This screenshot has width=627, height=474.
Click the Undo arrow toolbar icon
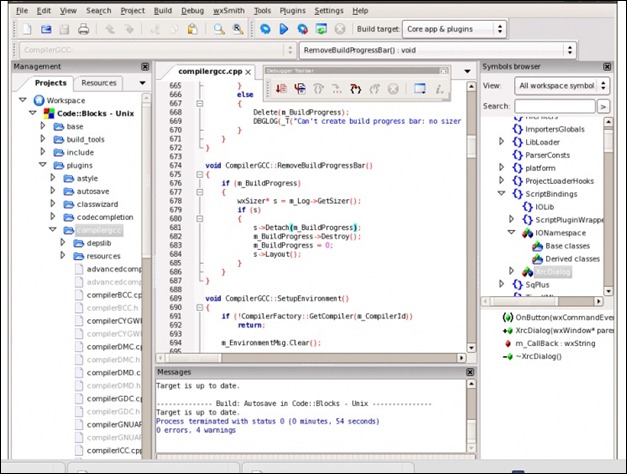pyautogui.click(x=110, y=29)
